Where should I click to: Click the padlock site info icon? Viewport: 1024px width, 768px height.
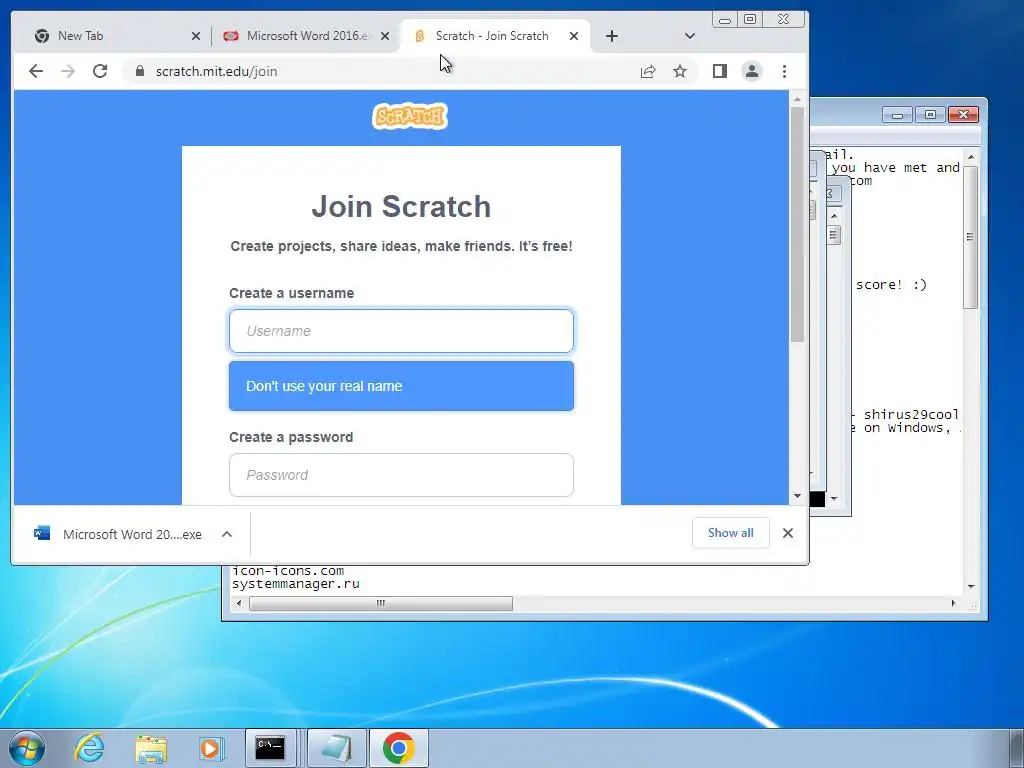[140, 71]
